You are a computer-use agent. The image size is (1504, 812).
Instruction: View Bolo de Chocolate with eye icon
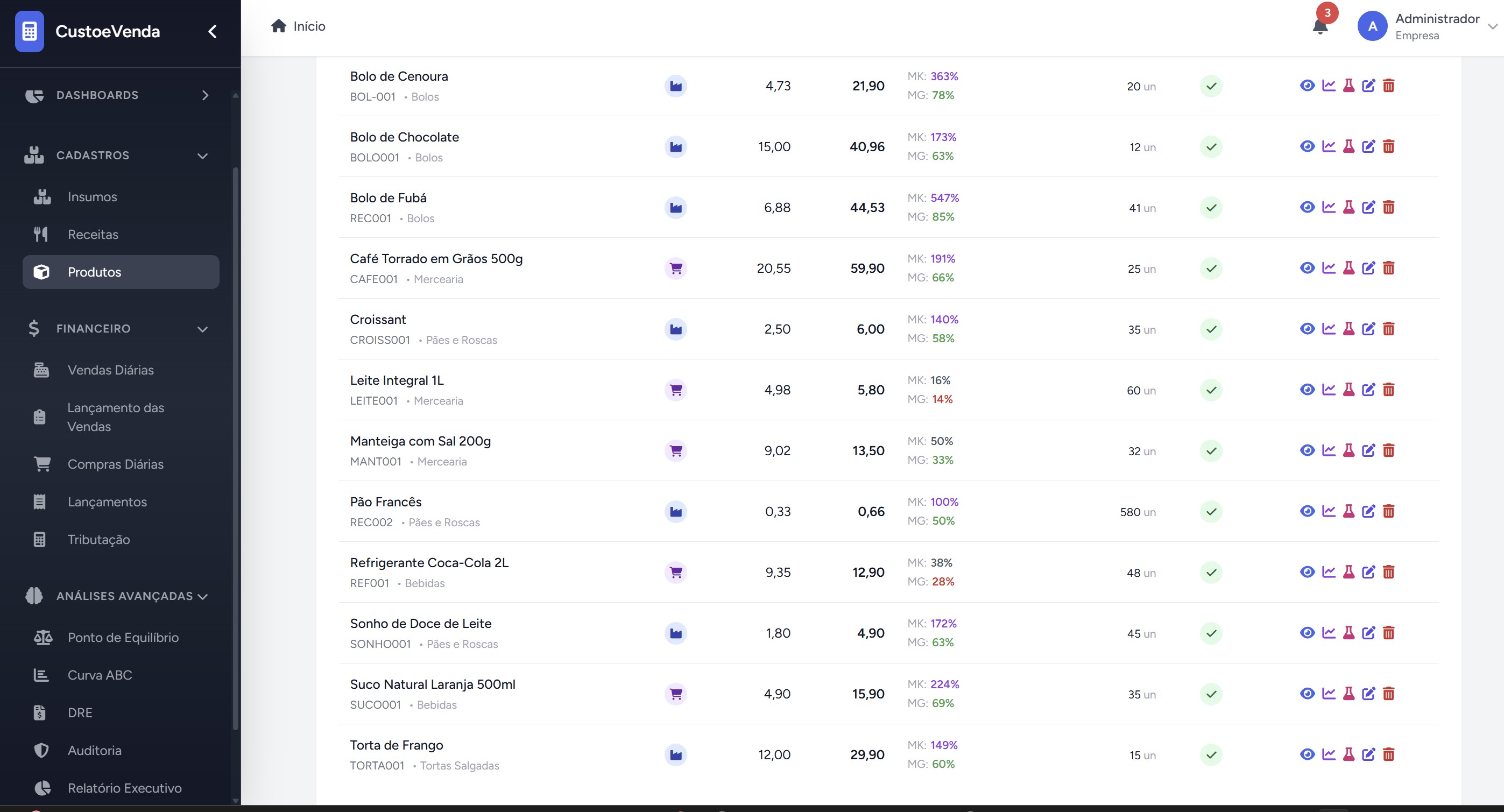coord(1307,146)
